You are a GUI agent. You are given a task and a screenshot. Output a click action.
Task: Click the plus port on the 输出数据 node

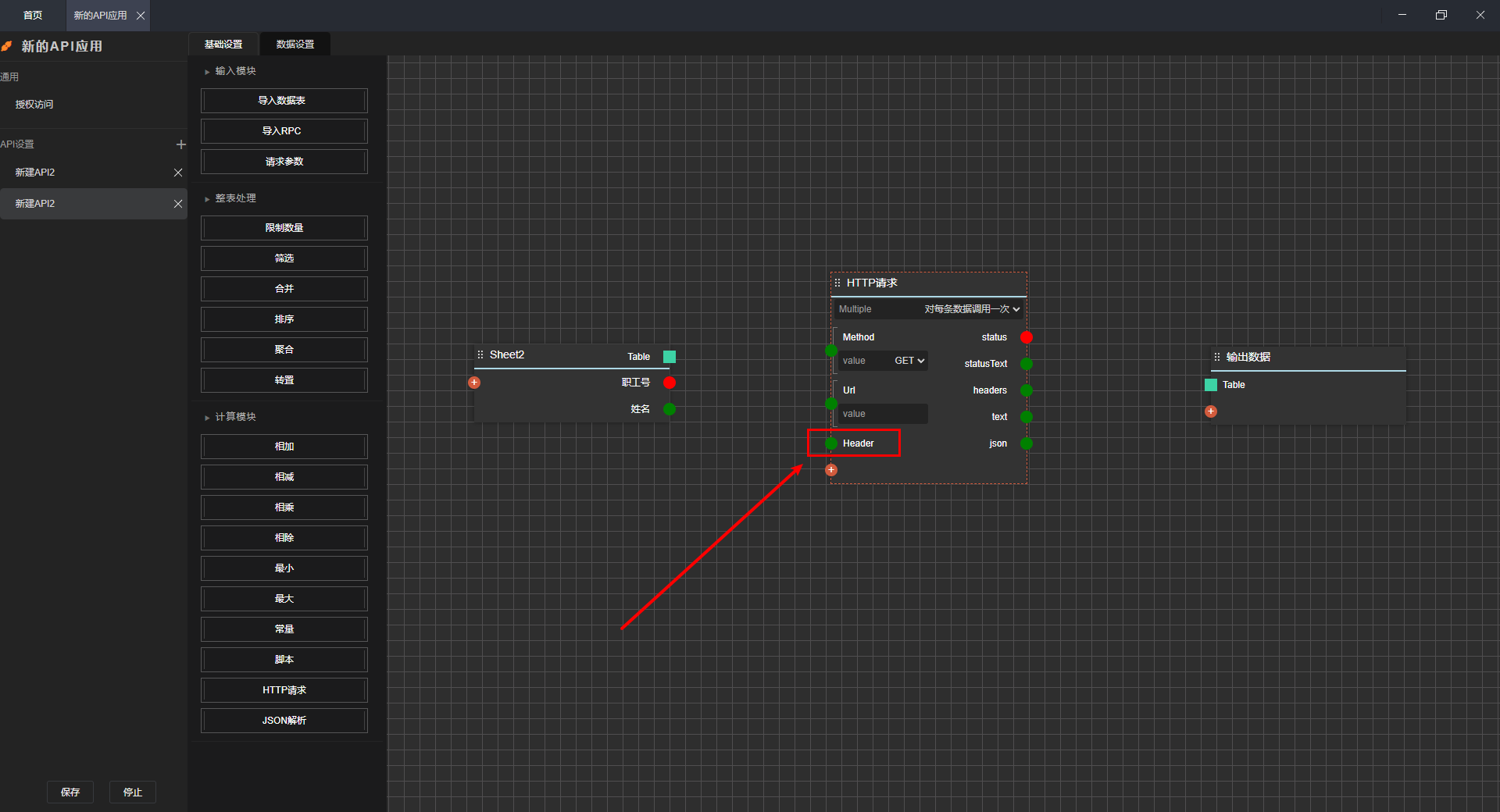[1211, 411]
